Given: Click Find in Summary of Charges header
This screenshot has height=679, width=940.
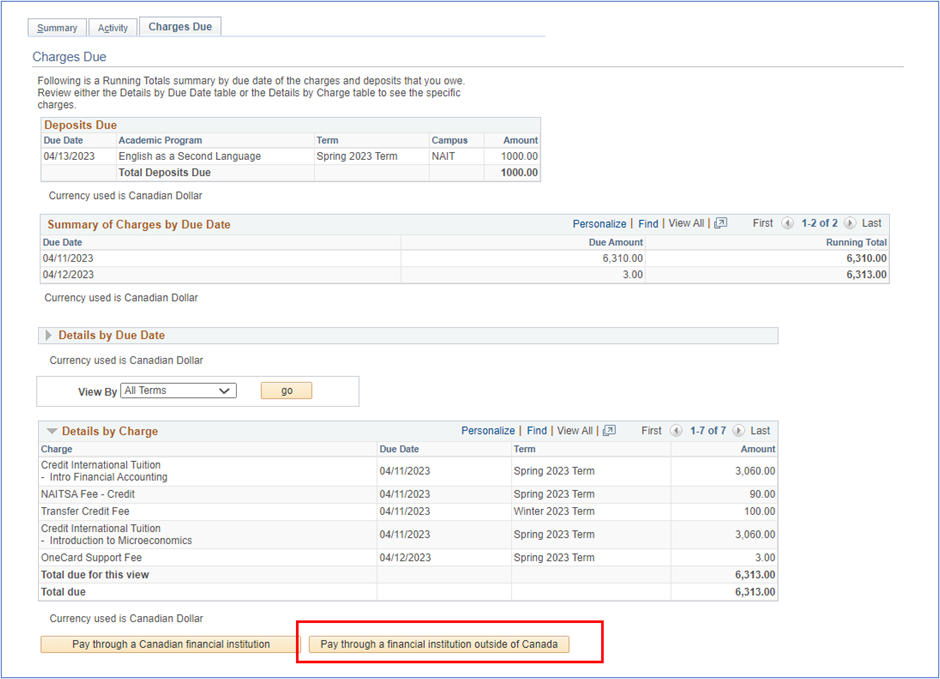Looking at the screenshot, I should (648, 224).
